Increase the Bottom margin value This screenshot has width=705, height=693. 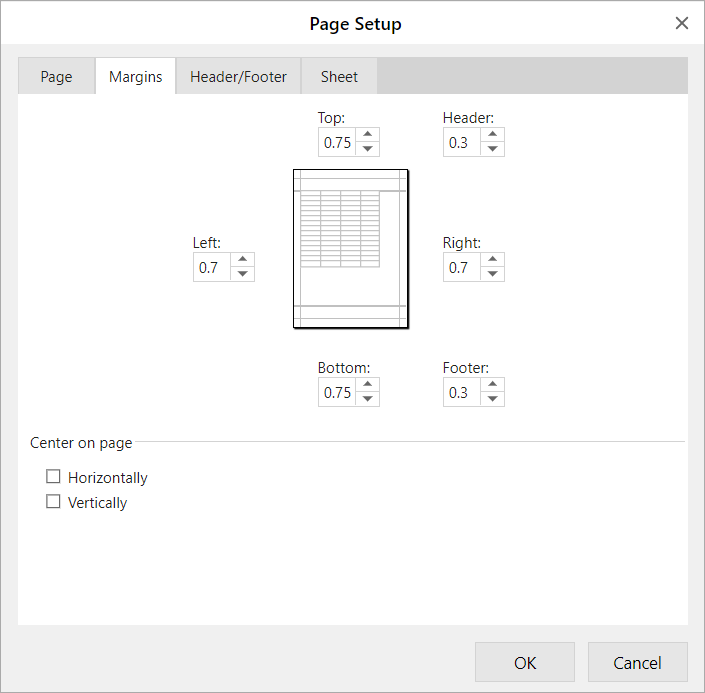tap(367, 385)
